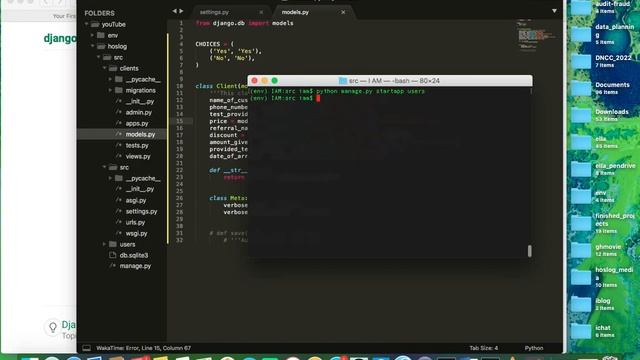Viewport: 640px width, 360px height.
Task: Open env folder on desktop
Action: point(581,196)
